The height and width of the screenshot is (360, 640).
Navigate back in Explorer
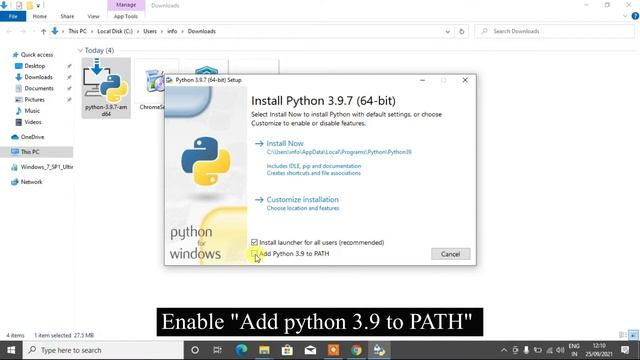click(9, 31)
